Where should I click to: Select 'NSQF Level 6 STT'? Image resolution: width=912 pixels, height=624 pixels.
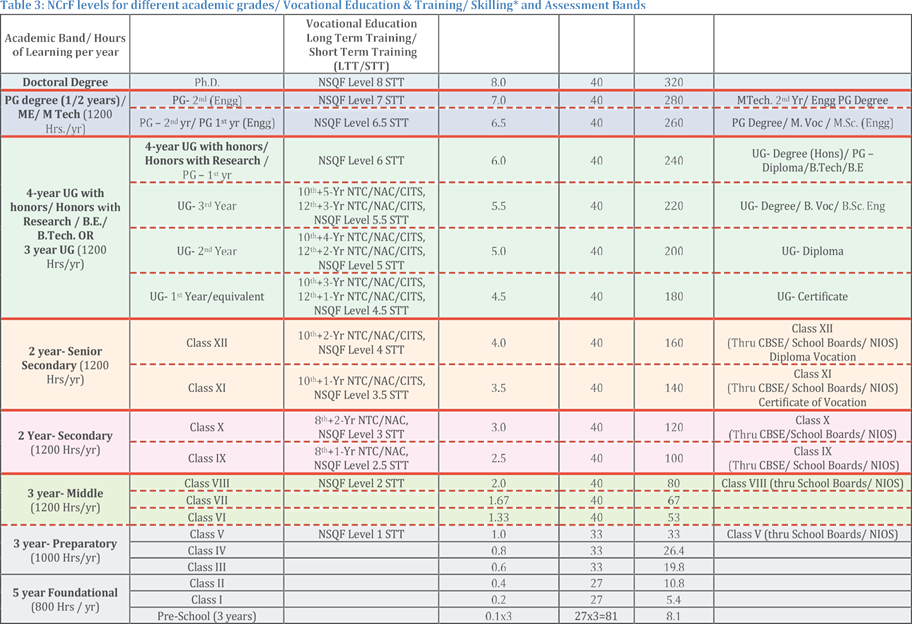[x=361, y=161]
